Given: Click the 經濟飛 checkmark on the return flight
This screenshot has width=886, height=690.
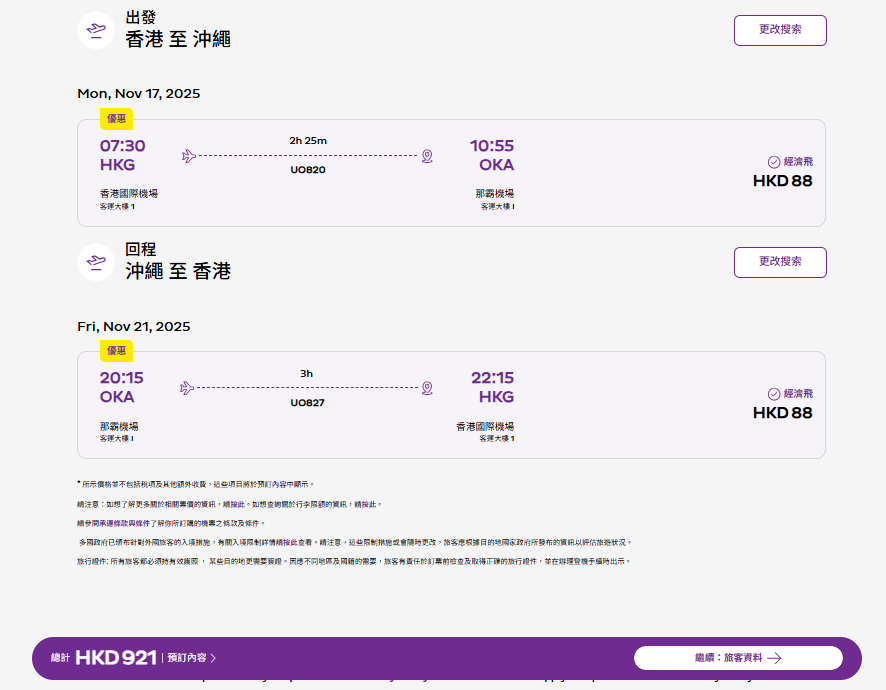Looking at the screenshot, I should pyautogui.click(x=773, y=394).
